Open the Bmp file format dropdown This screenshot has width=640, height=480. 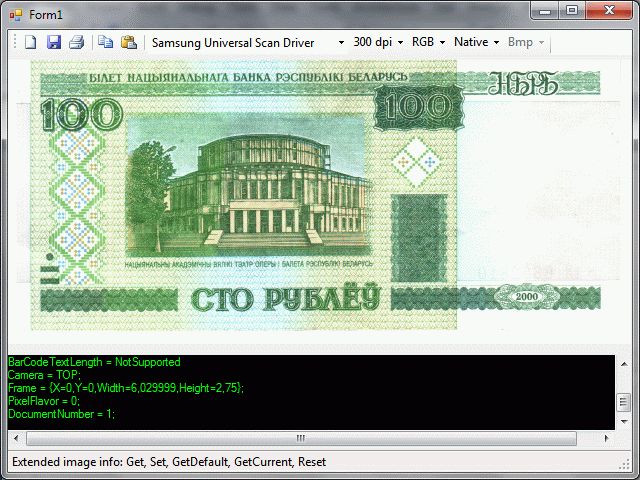point(526,42)
